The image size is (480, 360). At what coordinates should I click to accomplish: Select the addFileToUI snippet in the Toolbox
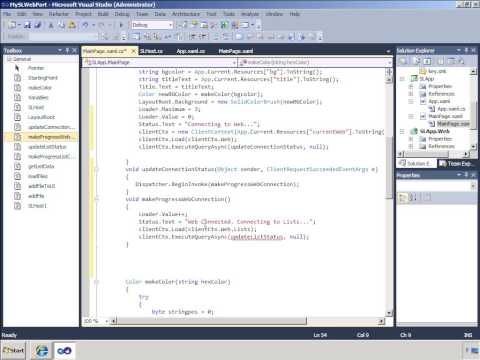[x=41, y=186]
